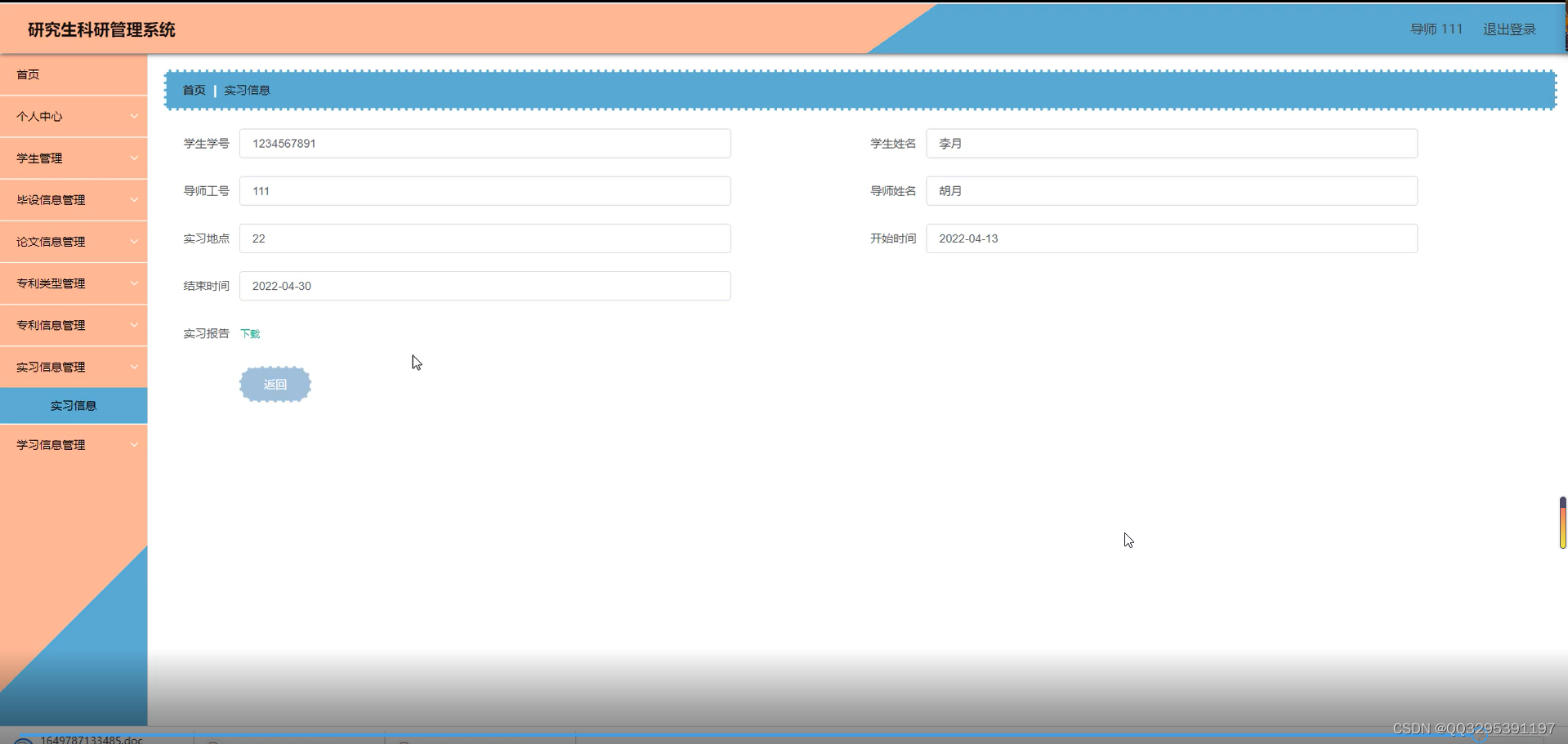Collapse the 实习信息管理 chevron
Image resolution: width=1568 pixels, height=744 pixels.
pyautogui.click(x=134, y=367)
